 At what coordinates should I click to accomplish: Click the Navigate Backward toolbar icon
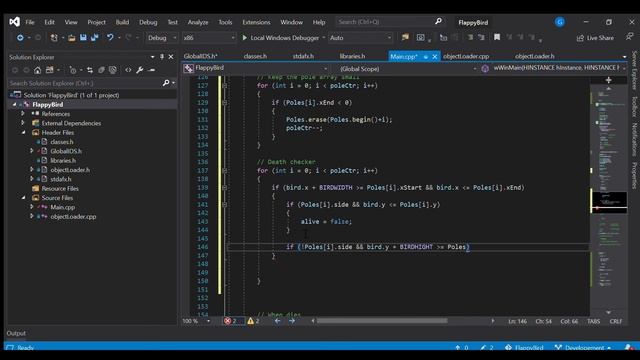(20, 38)
